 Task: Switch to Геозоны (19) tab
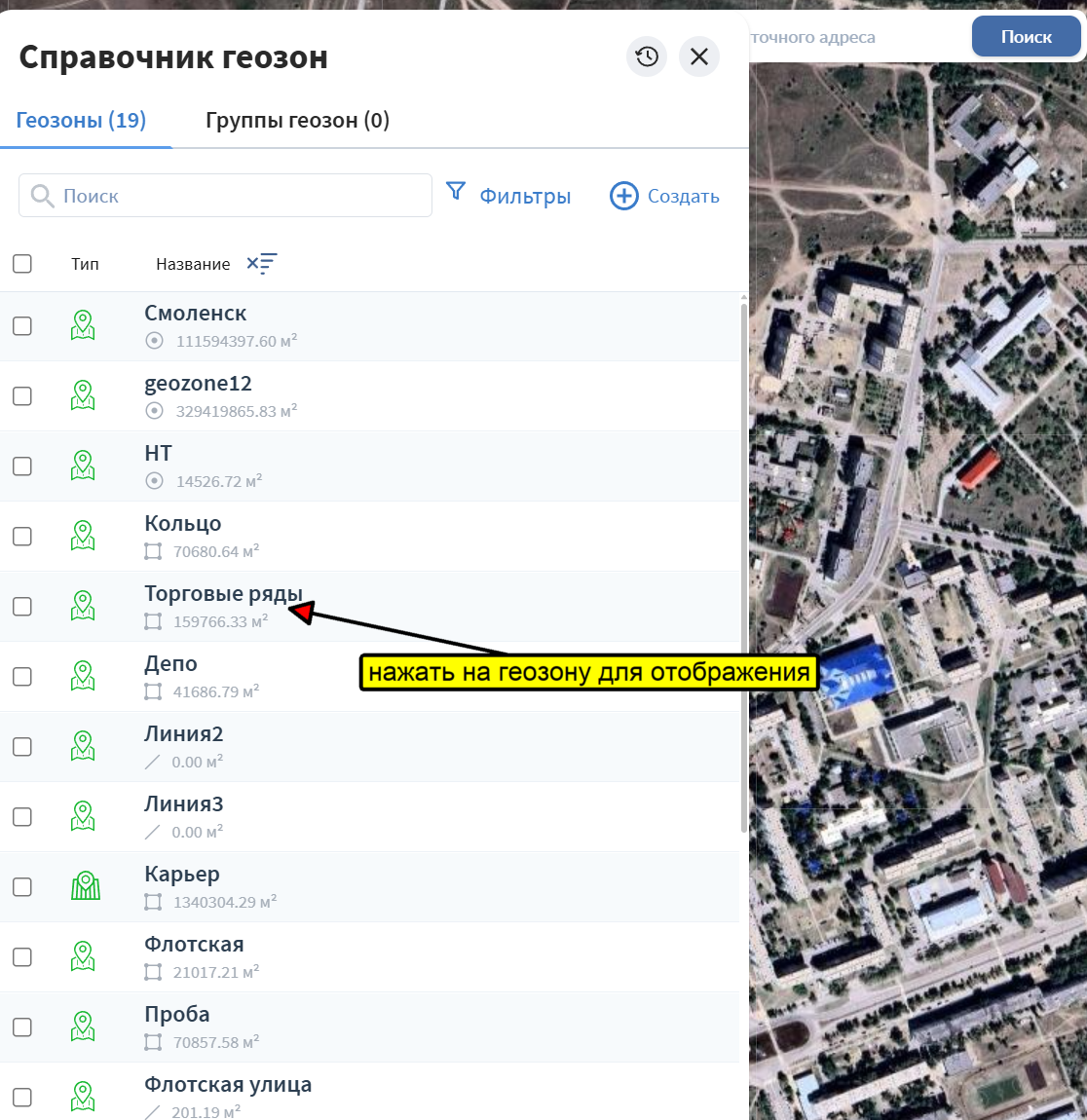(81, 121)
